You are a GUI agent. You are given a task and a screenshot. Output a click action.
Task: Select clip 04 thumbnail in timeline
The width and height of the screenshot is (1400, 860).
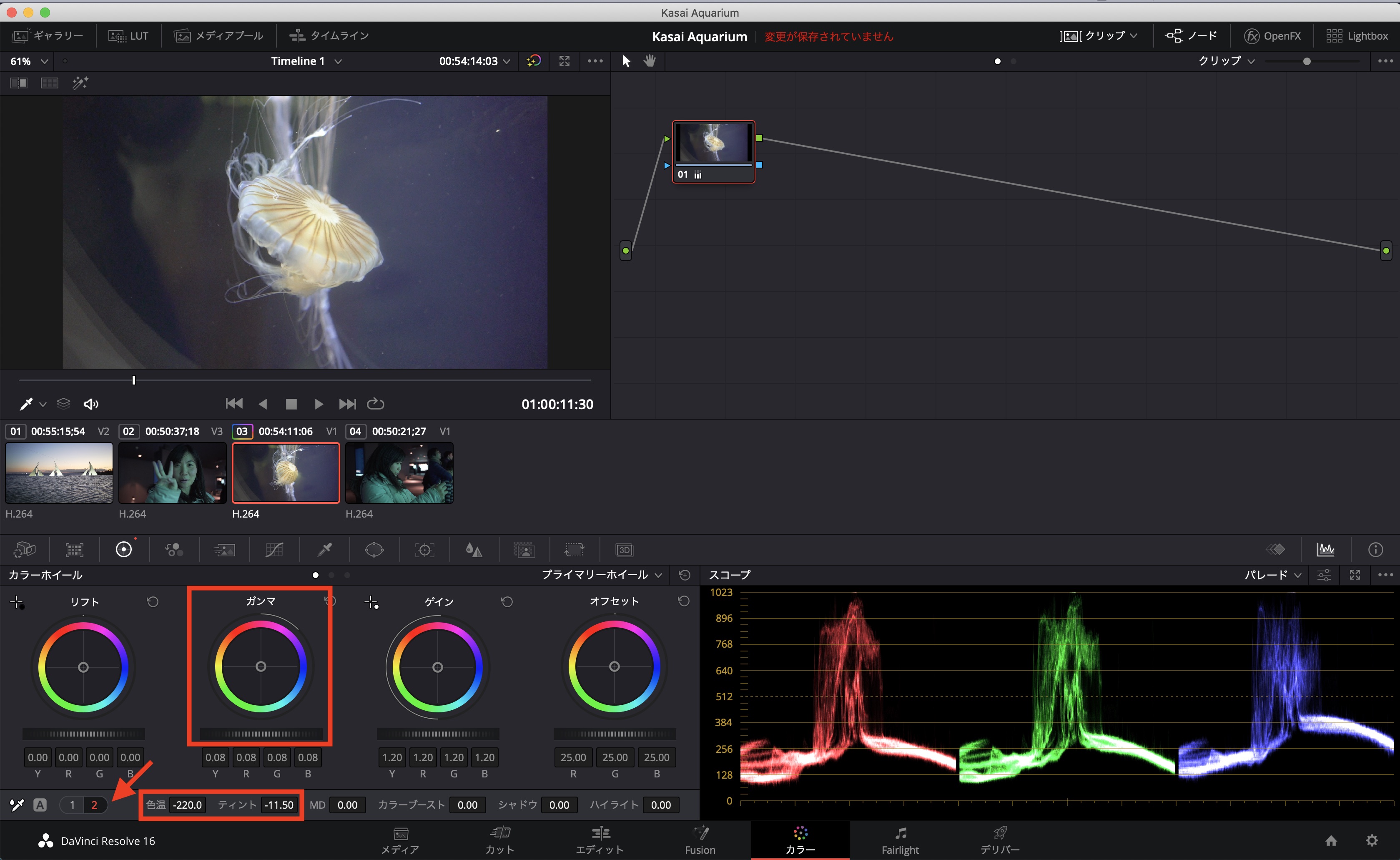point(399,473)
